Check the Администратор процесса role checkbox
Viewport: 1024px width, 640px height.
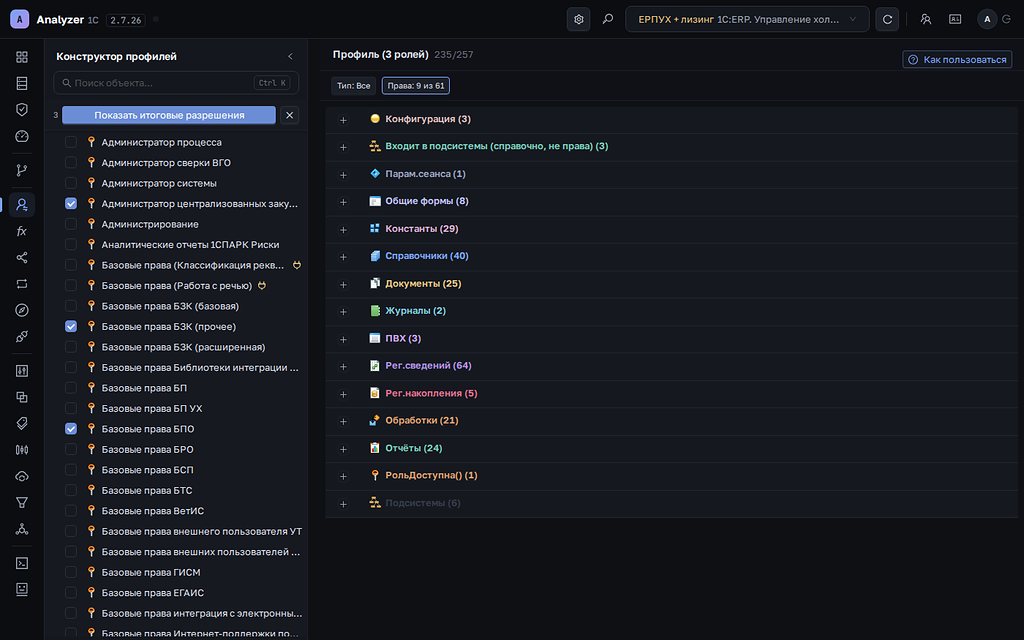click(x=71, y=142)
